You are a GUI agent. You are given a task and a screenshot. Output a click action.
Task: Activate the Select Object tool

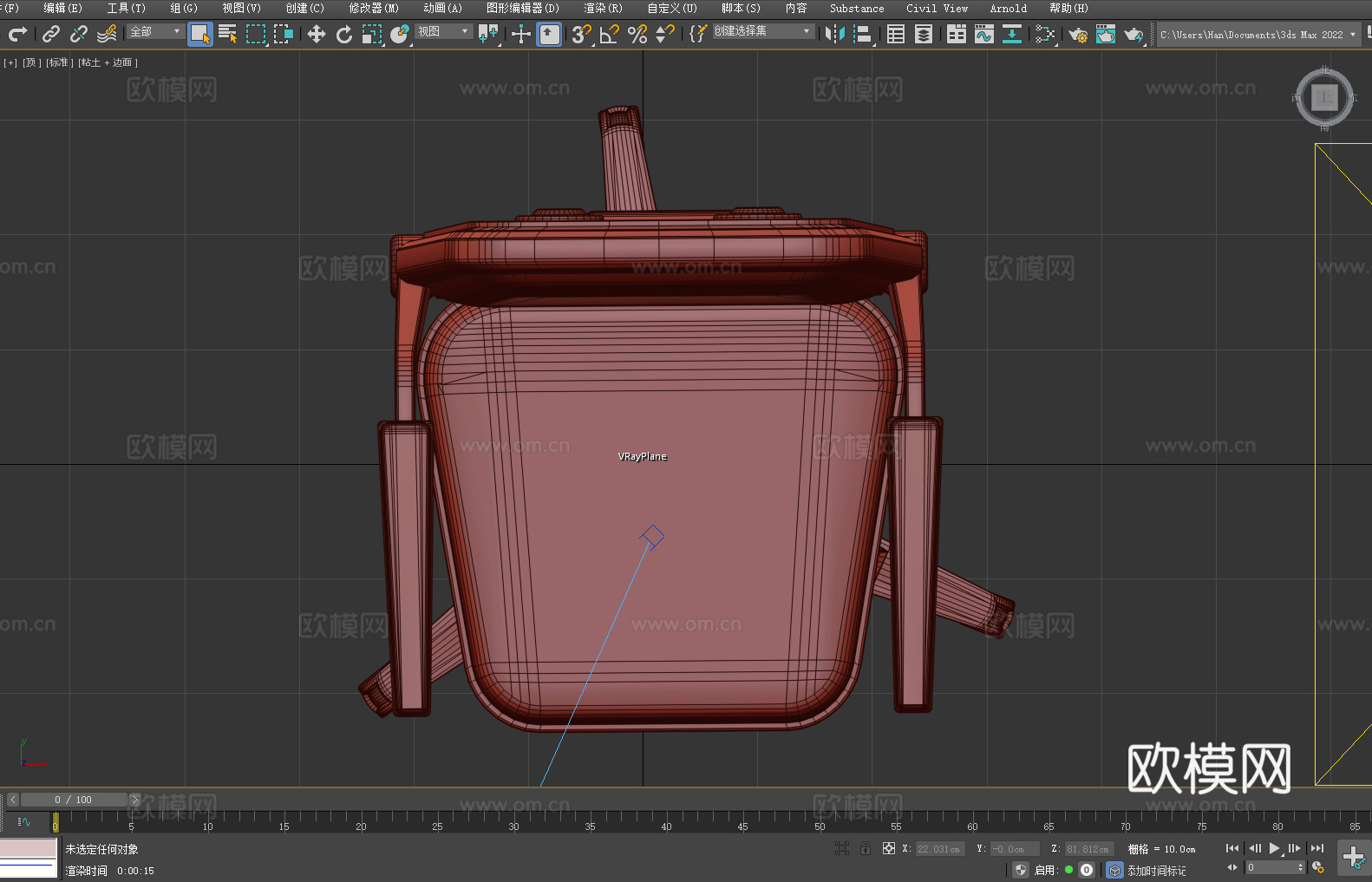point(200,34)
